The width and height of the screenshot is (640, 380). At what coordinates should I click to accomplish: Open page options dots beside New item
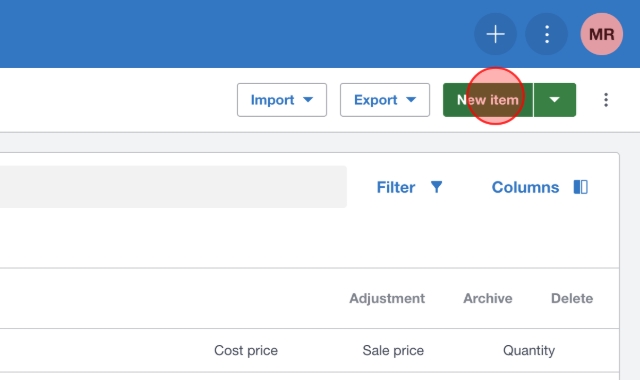(x=606, y=100)
